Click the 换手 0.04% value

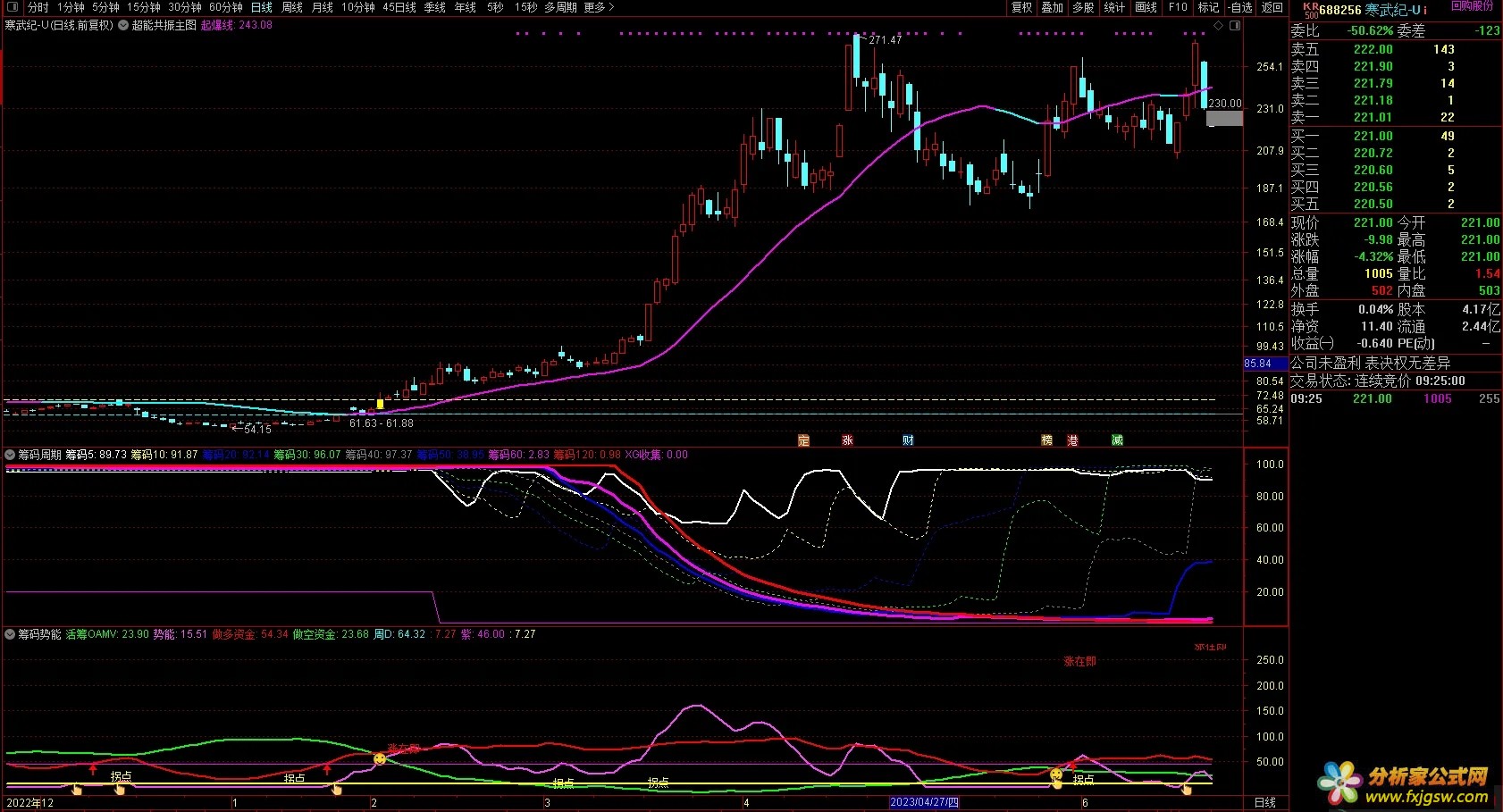point(1375,309)
